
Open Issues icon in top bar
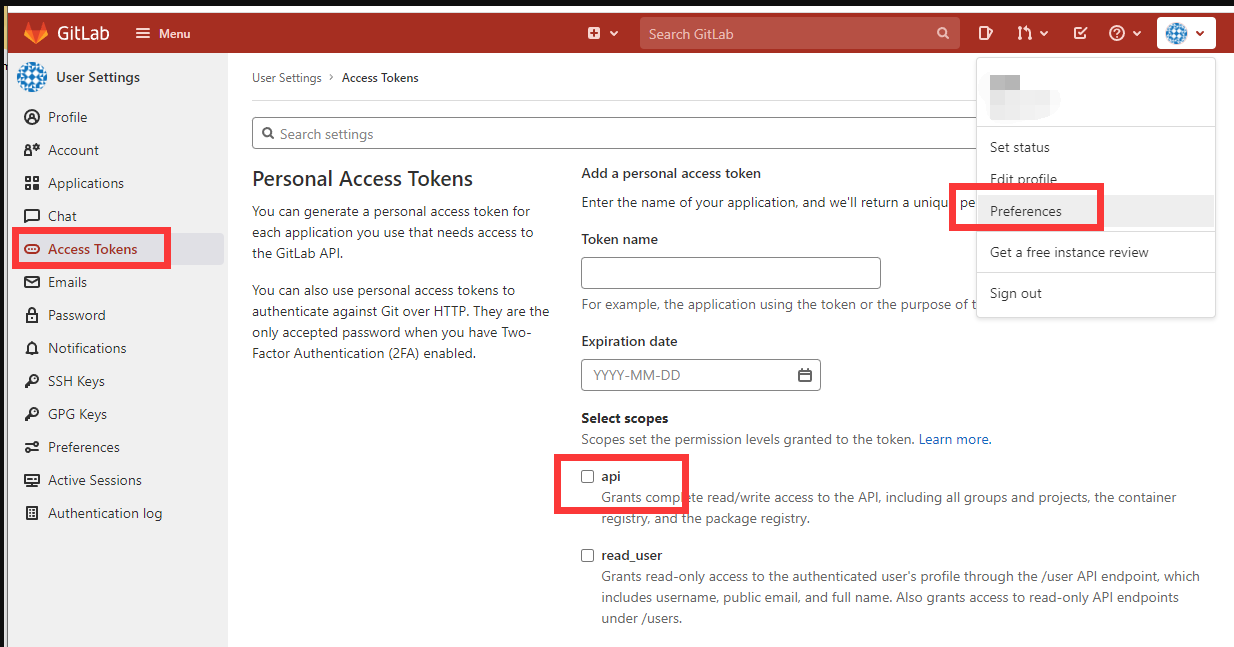click(985, 33)
